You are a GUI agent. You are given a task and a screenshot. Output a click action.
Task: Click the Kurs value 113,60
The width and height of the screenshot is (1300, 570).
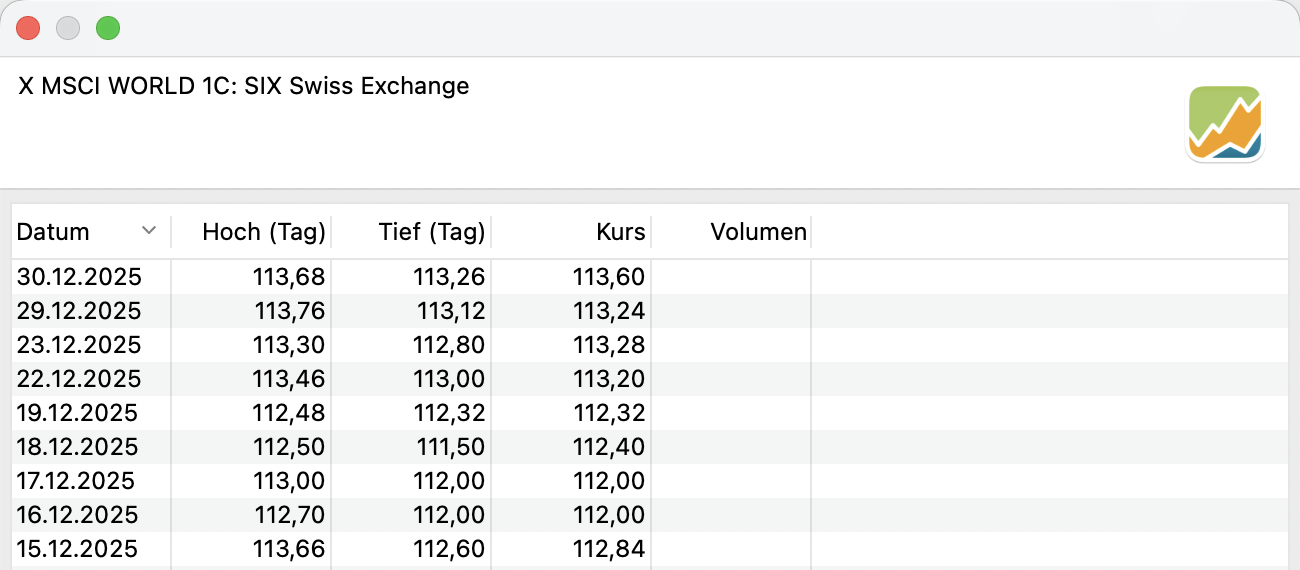pos(609,277)
